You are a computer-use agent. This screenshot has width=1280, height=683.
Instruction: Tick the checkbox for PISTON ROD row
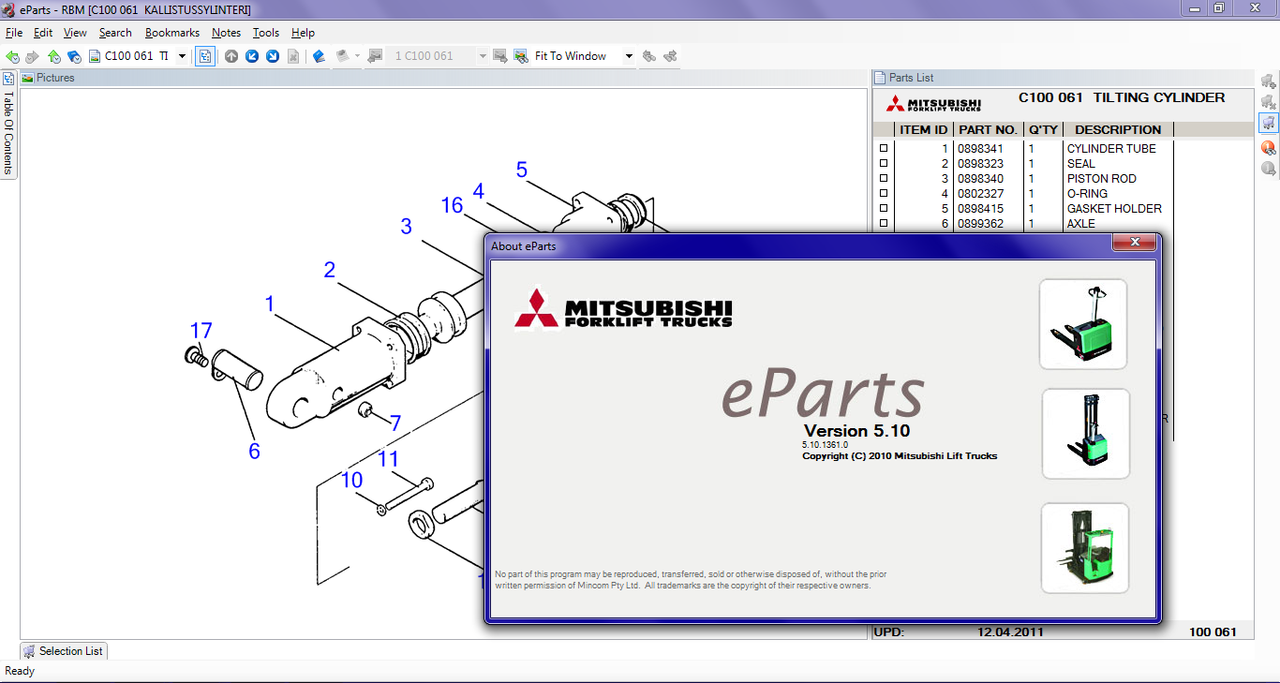883,179
